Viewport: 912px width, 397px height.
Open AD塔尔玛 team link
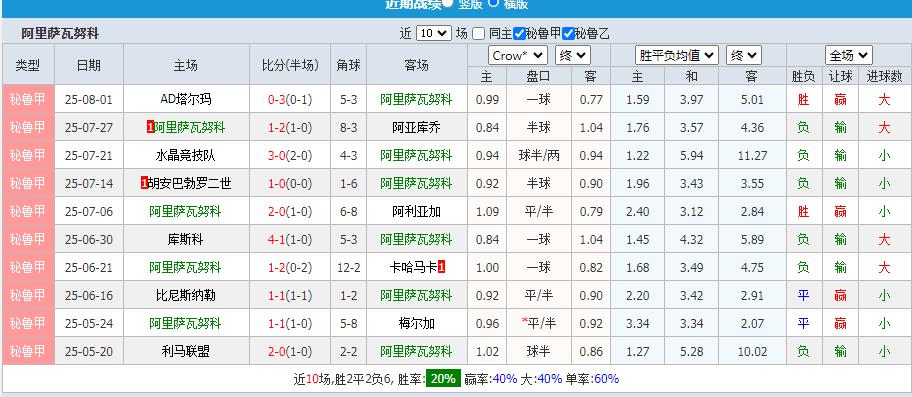[186, 99]
